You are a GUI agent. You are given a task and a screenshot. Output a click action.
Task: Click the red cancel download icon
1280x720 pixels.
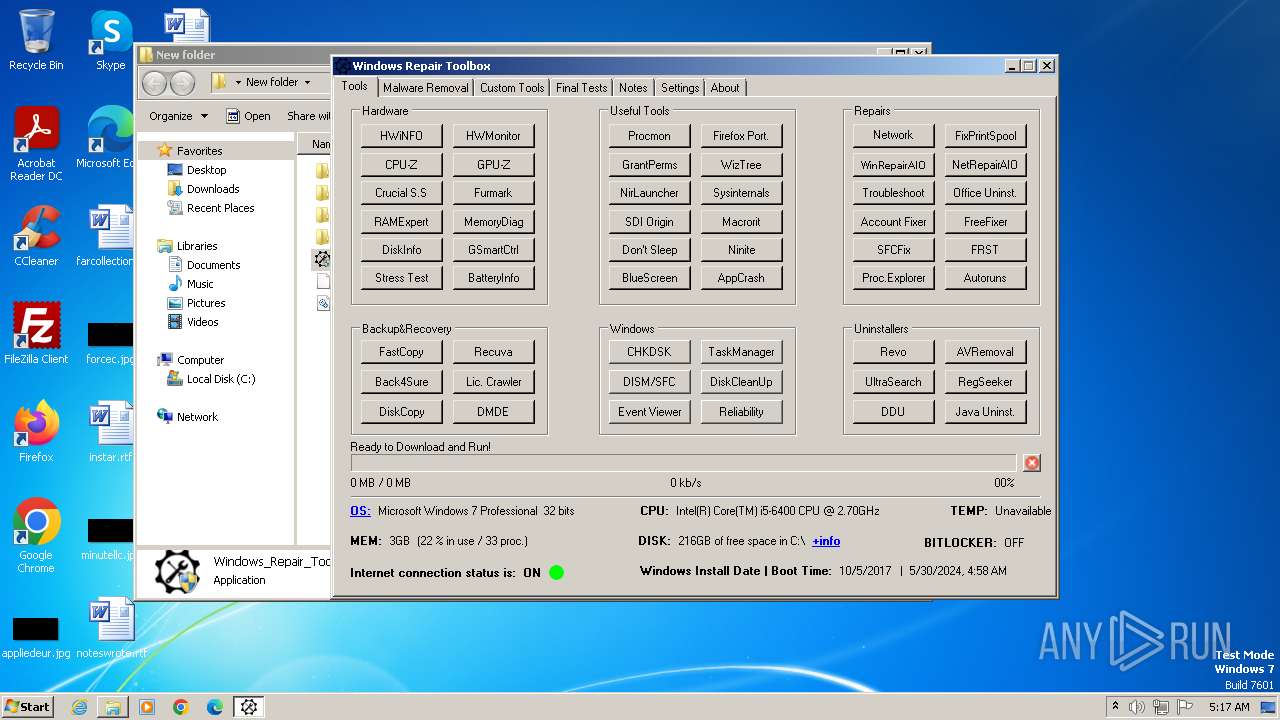[x=1032, y=463]
